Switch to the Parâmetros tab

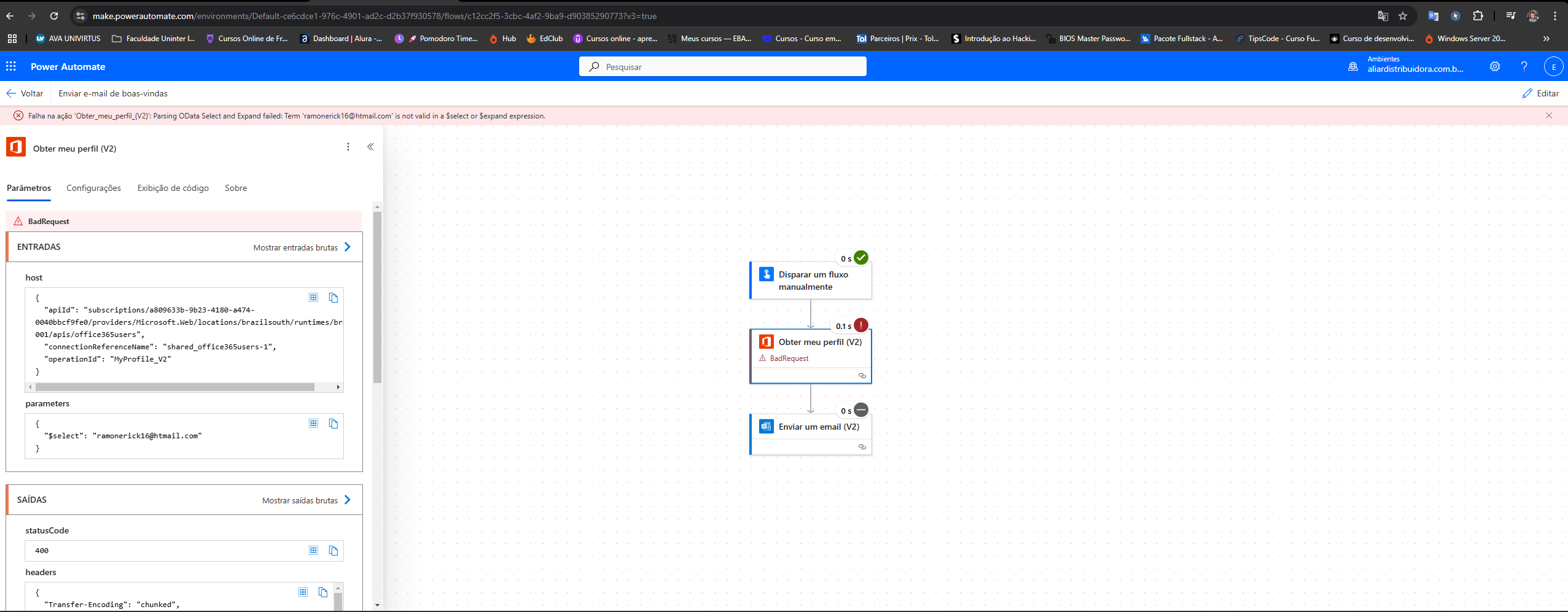(29, 188)
